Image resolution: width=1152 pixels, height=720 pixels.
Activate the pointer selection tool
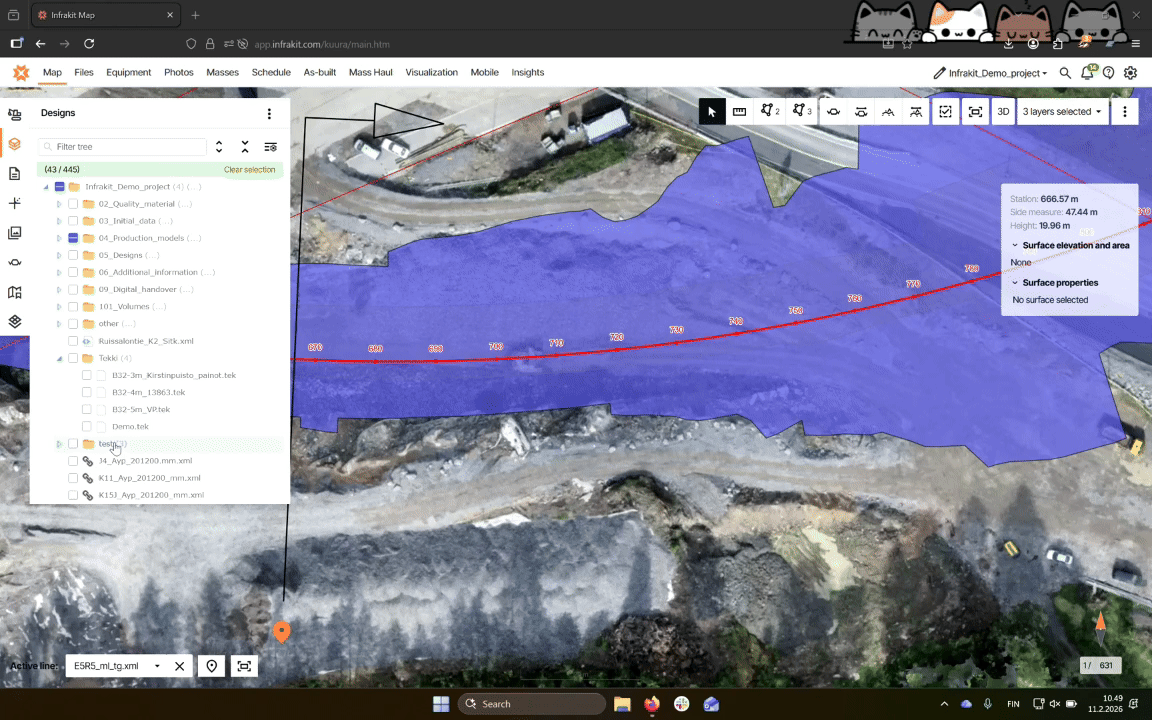point(711,112)
